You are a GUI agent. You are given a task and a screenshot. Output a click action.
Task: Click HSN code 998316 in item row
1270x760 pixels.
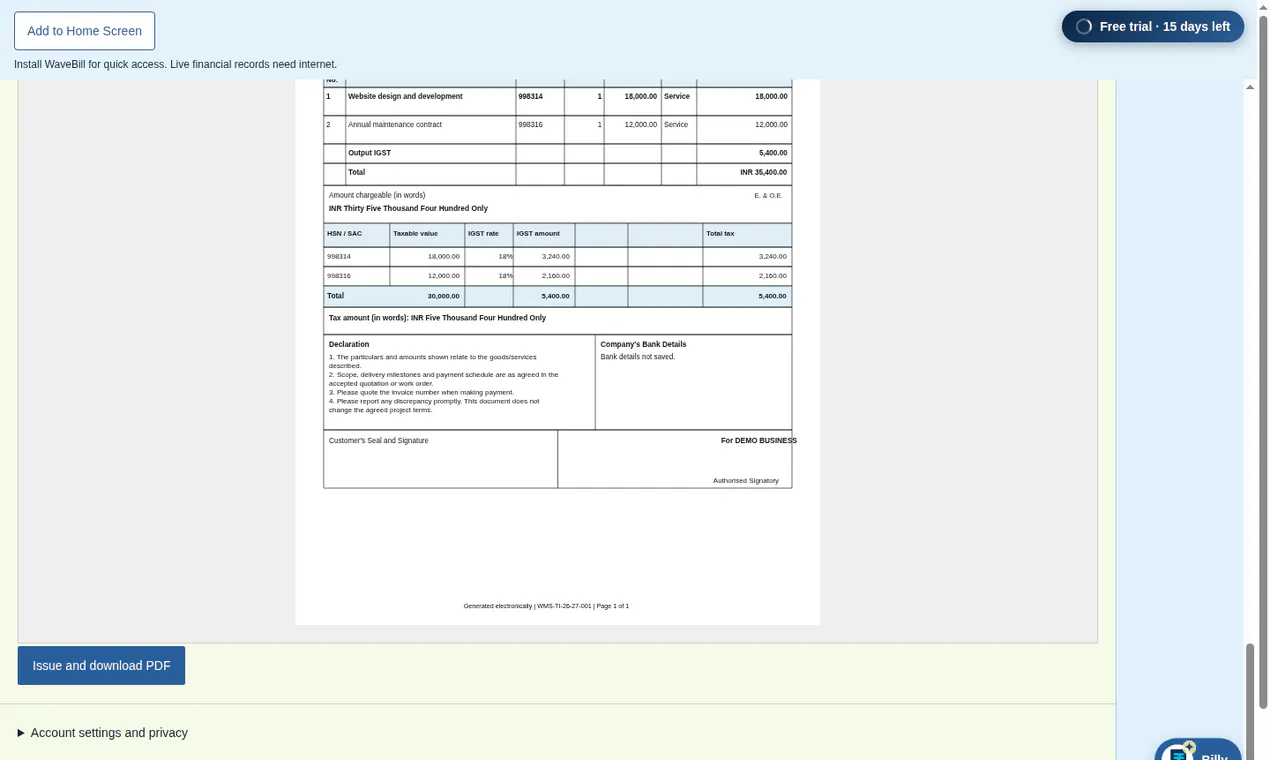530,125
